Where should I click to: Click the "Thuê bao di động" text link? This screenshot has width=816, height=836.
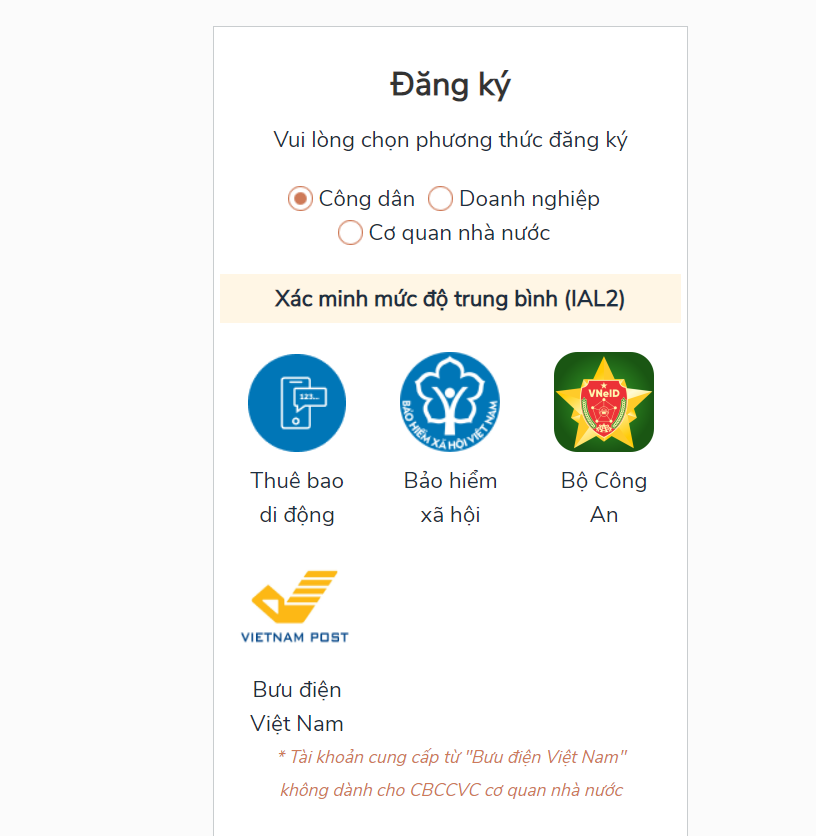click(x=297, y=498)
